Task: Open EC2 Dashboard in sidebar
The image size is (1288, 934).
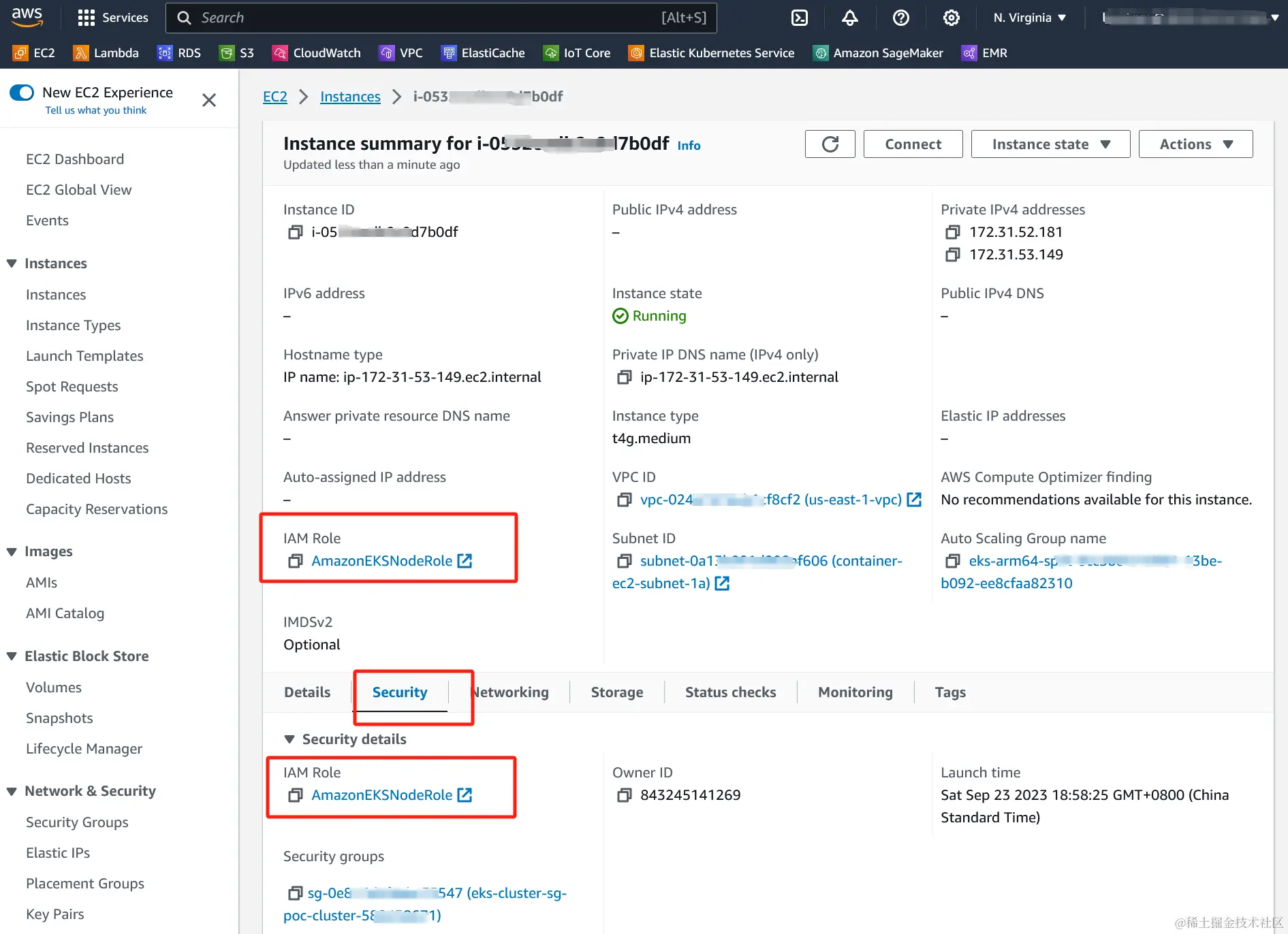Action: click(75, 159)
